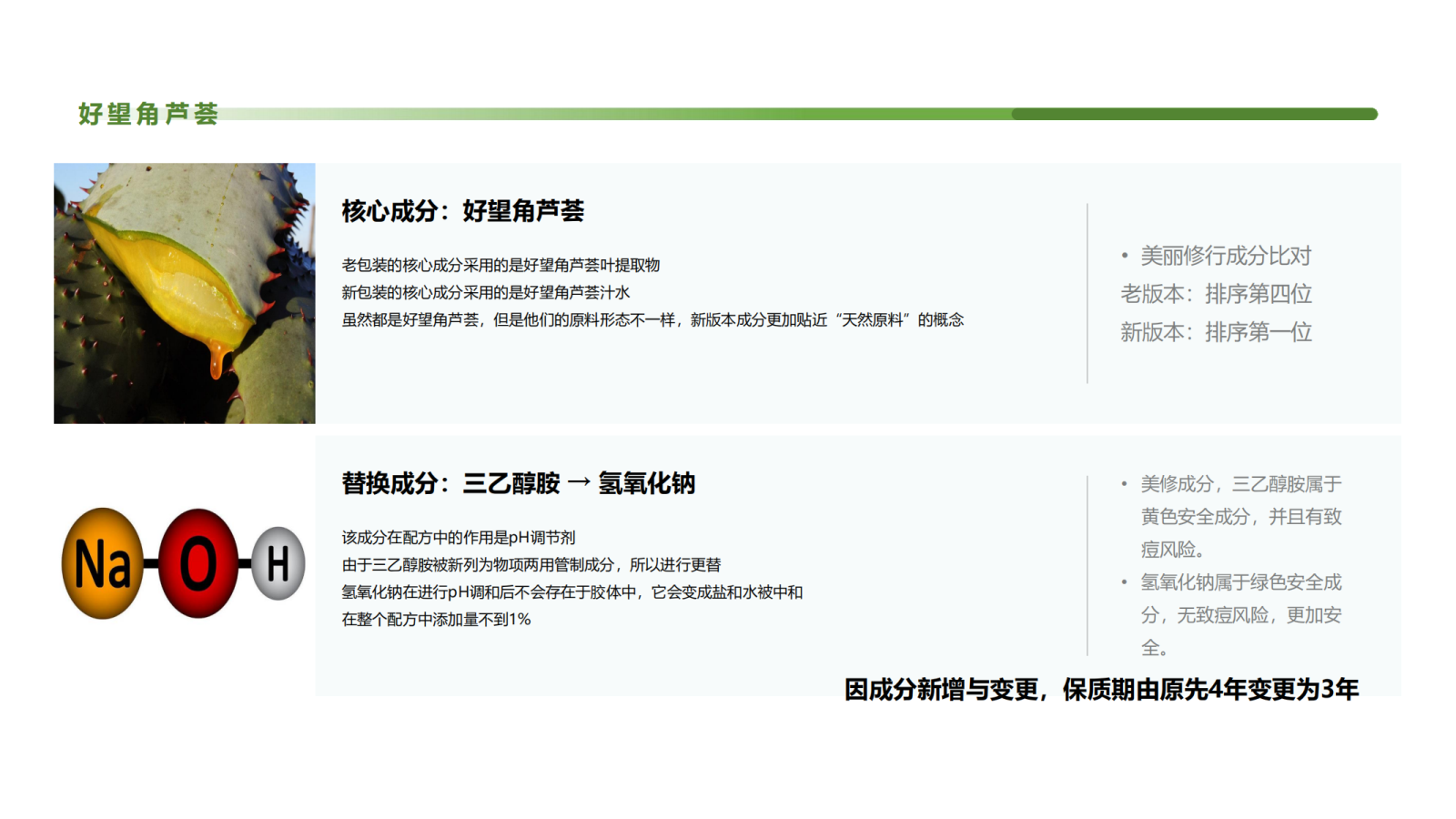Click the line about 老包装 leaf extract
Screen dimensions: 1456x819
coord(500,265)
